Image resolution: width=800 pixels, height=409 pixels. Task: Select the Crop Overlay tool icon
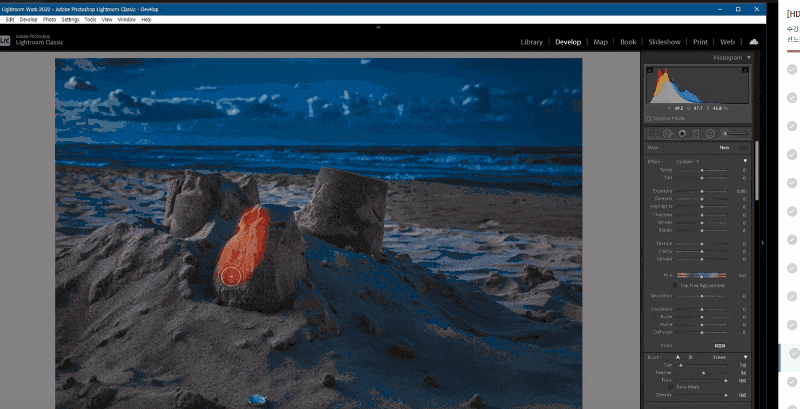coord(652,134)
